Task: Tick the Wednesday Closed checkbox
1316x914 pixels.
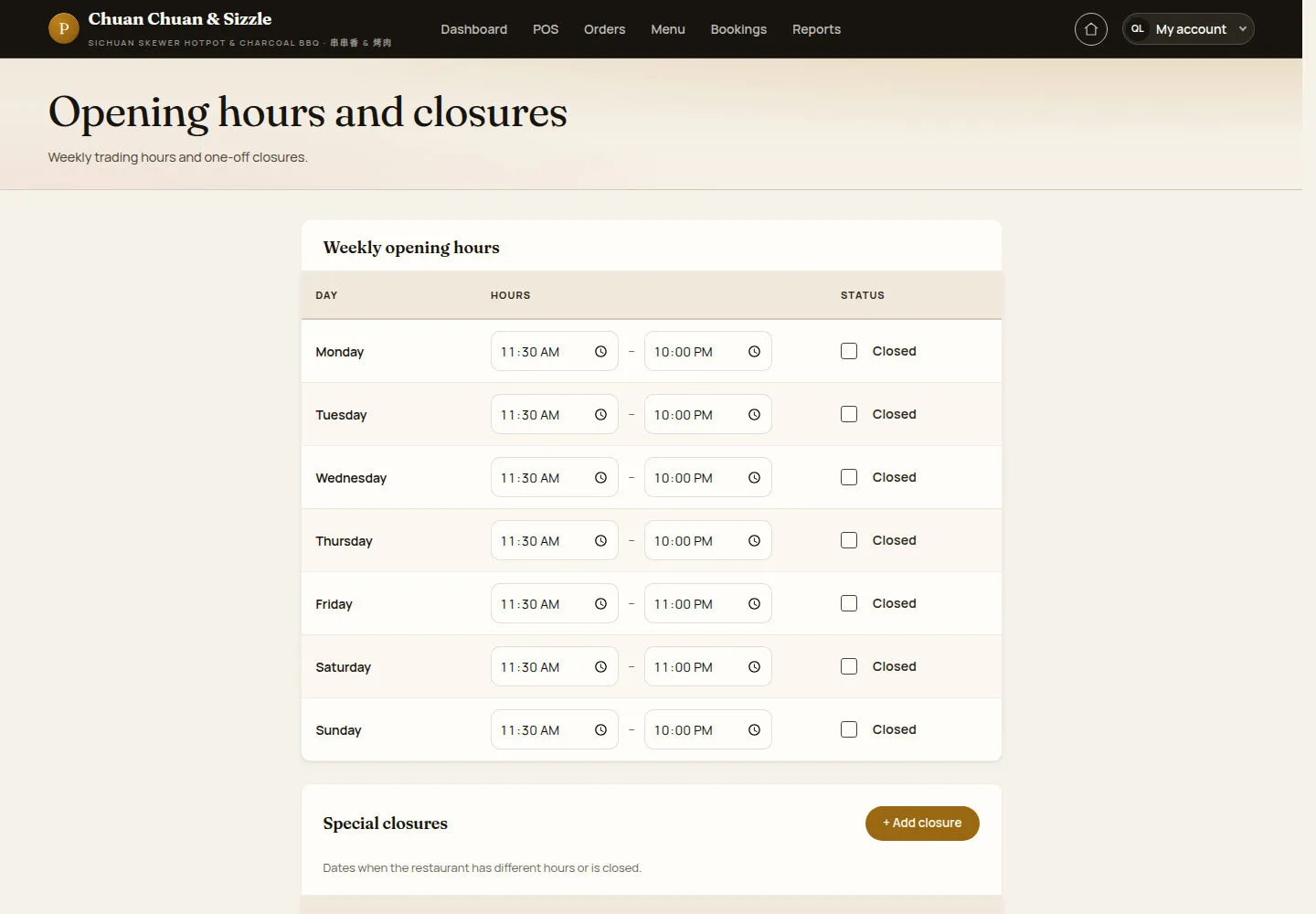Action: point(849,477)
